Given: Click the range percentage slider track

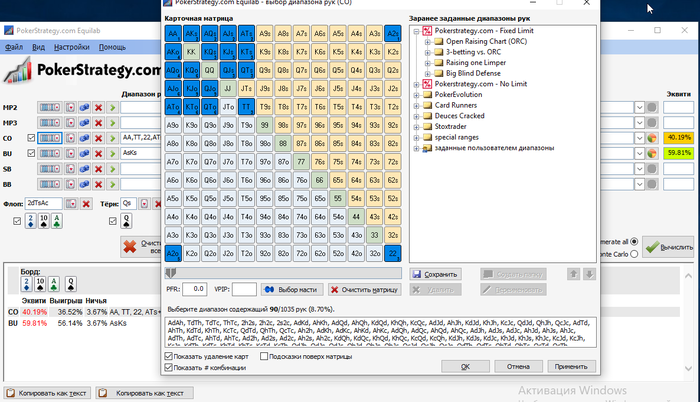Looking at the screenshot, I should click(x=283, y=273).
